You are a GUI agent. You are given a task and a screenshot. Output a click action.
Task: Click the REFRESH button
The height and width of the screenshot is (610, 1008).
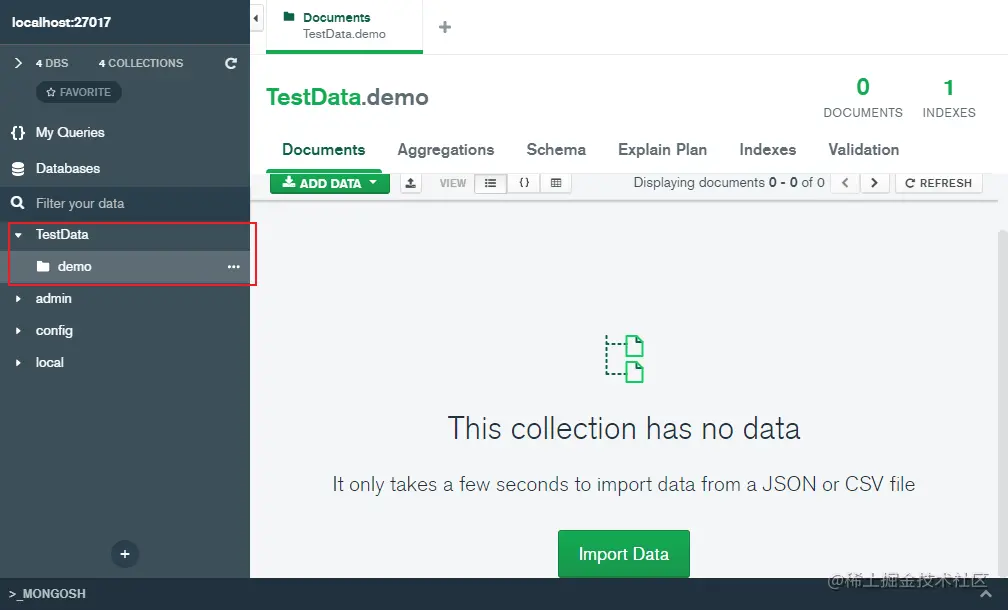tap(939, 183)
